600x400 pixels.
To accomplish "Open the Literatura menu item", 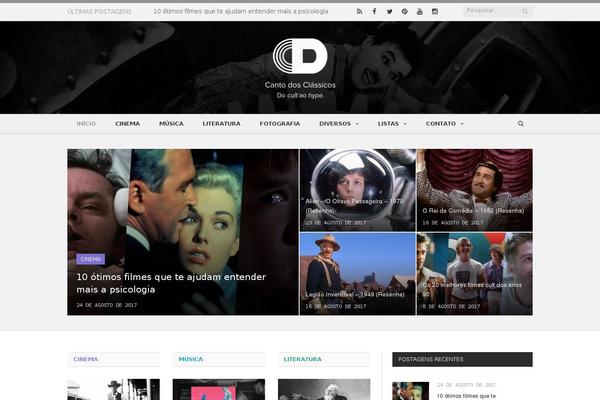I will (x=222, y=124).
